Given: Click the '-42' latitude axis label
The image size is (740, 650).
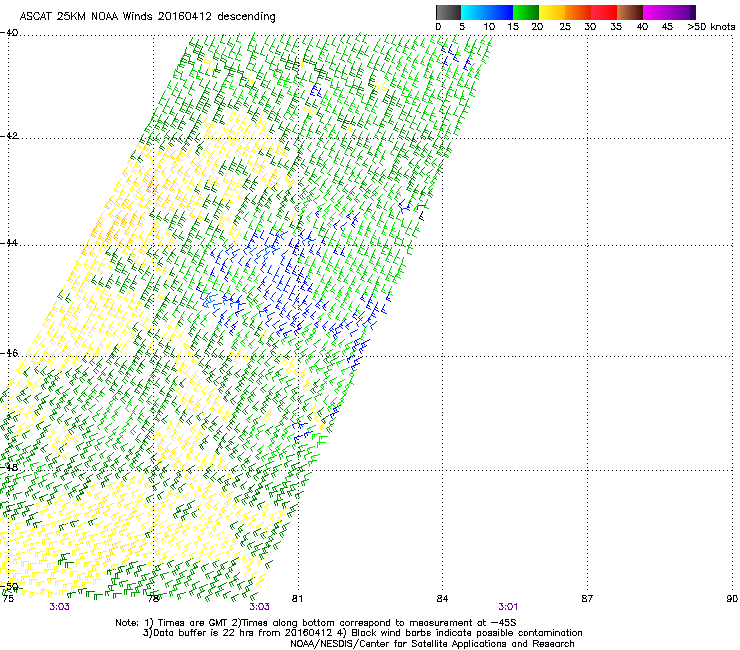Looking at the screenshot, I should tap(9, 136).
